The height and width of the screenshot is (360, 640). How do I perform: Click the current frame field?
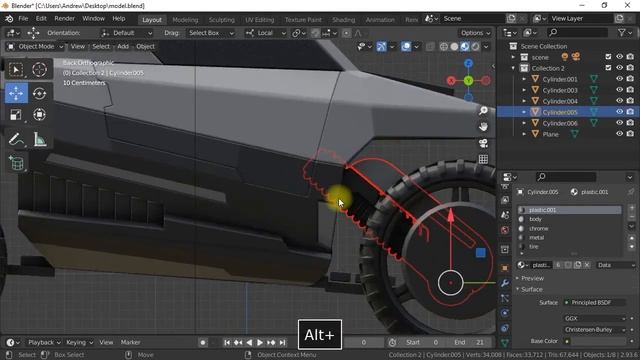point(363,342)
